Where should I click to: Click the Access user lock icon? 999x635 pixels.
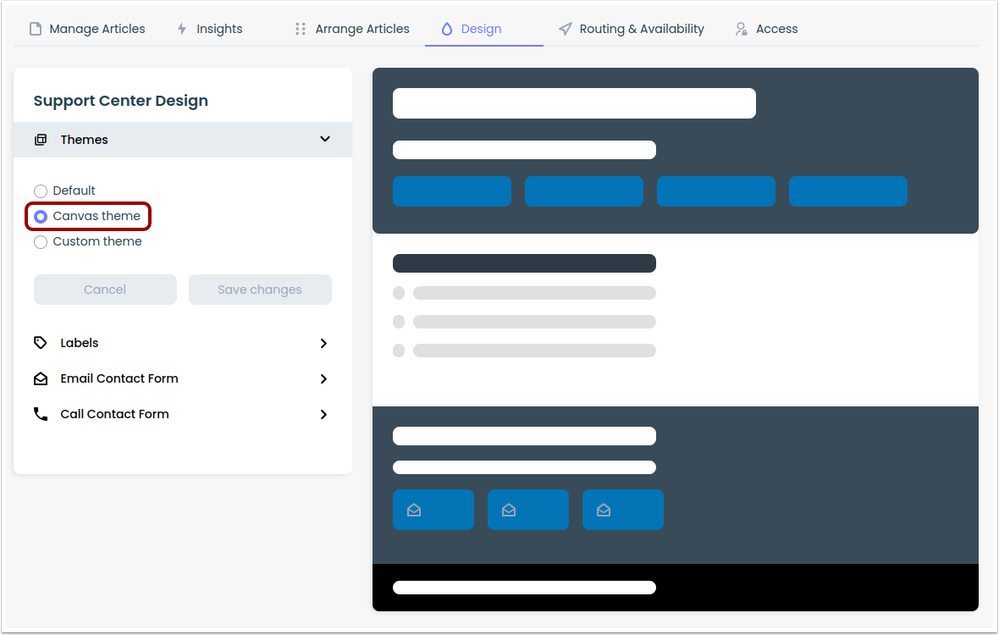(x=741, y=29)
